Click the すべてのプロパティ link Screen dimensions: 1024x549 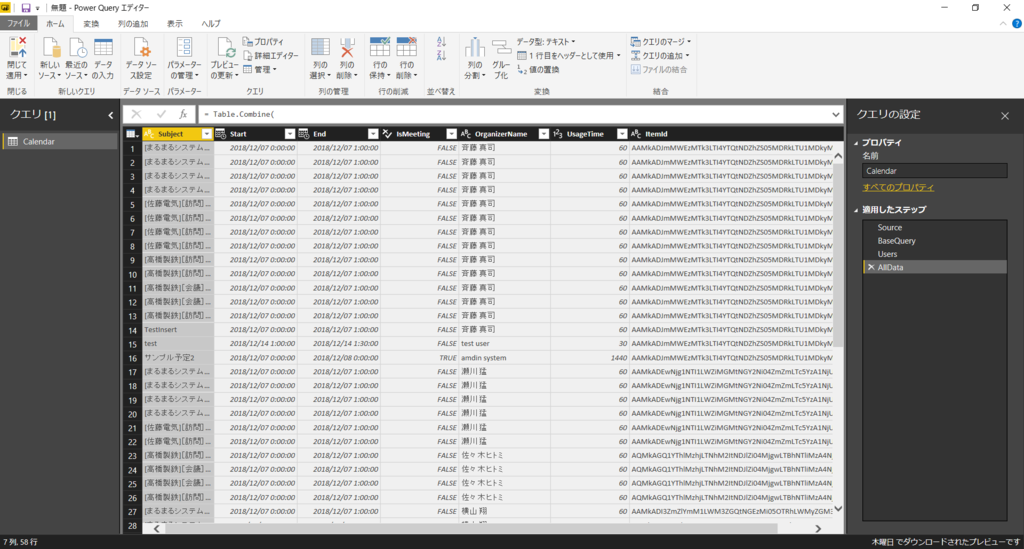898,187
